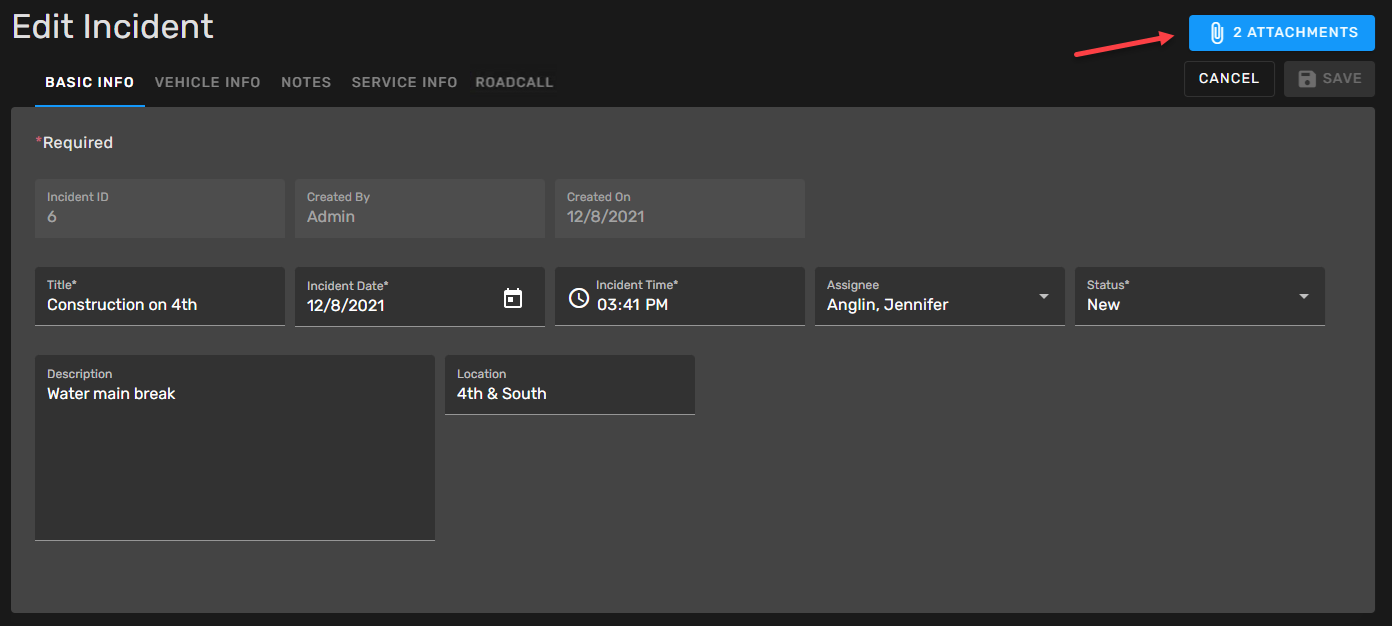Image resolution: width=1392 pixels, height=626 pixels.
Task: Click the paperclip icon for attachments
Action: pos(1216,33)
